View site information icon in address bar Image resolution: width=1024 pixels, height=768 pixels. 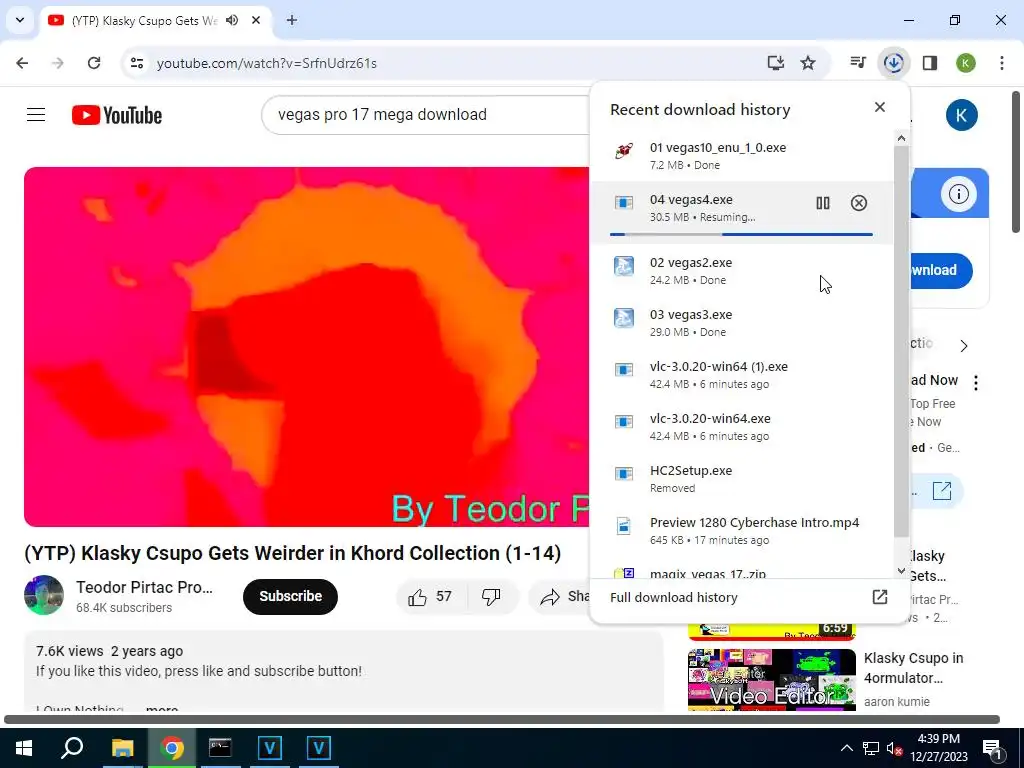(136, 63)
